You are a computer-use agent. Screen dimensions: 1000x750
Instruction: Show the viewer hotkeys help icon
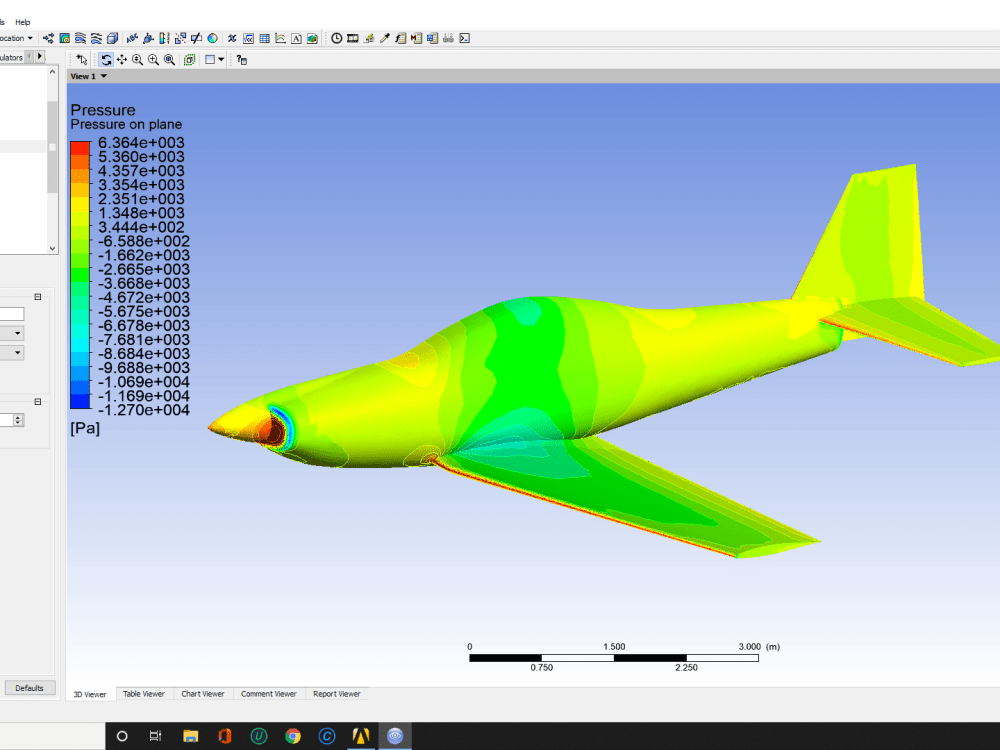(241, 60)
